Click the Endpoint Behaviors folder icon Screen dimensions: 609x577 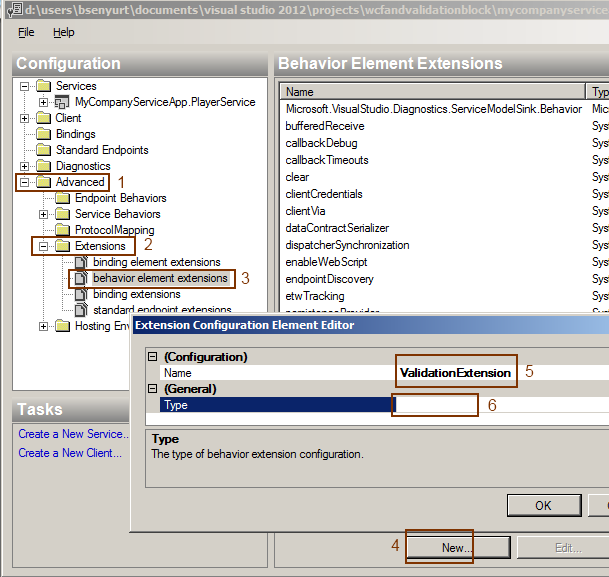click(x=63, y=198)
